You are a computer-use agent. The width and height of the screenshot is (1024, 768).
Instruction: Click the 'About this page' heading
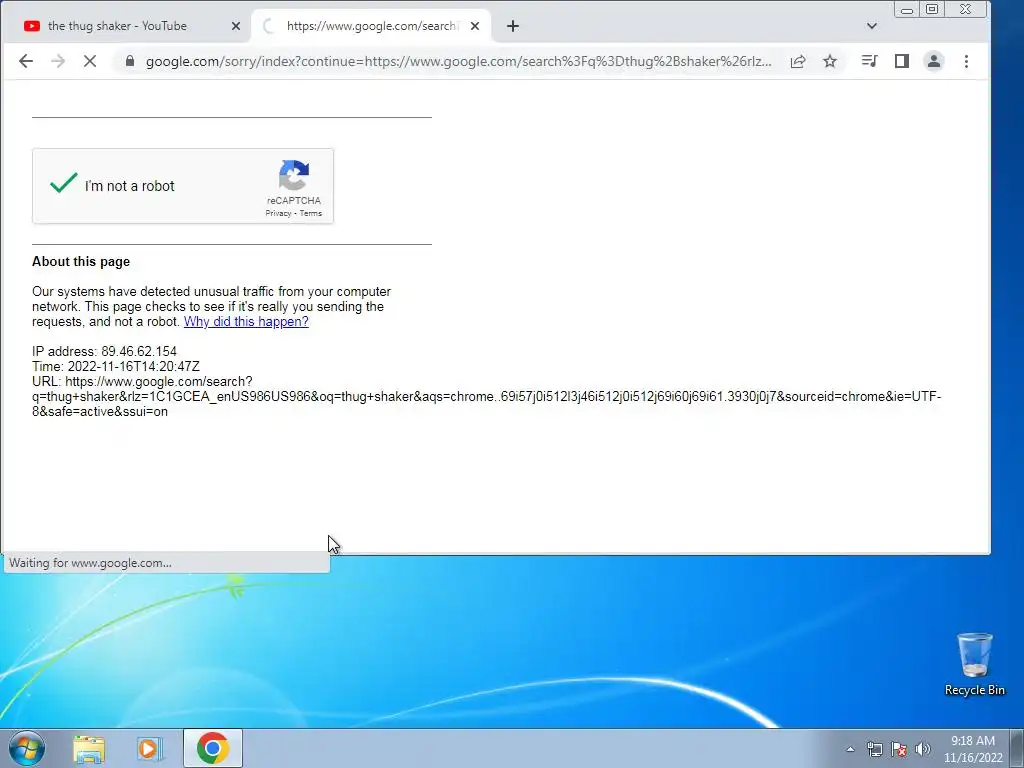pos(81,261)
